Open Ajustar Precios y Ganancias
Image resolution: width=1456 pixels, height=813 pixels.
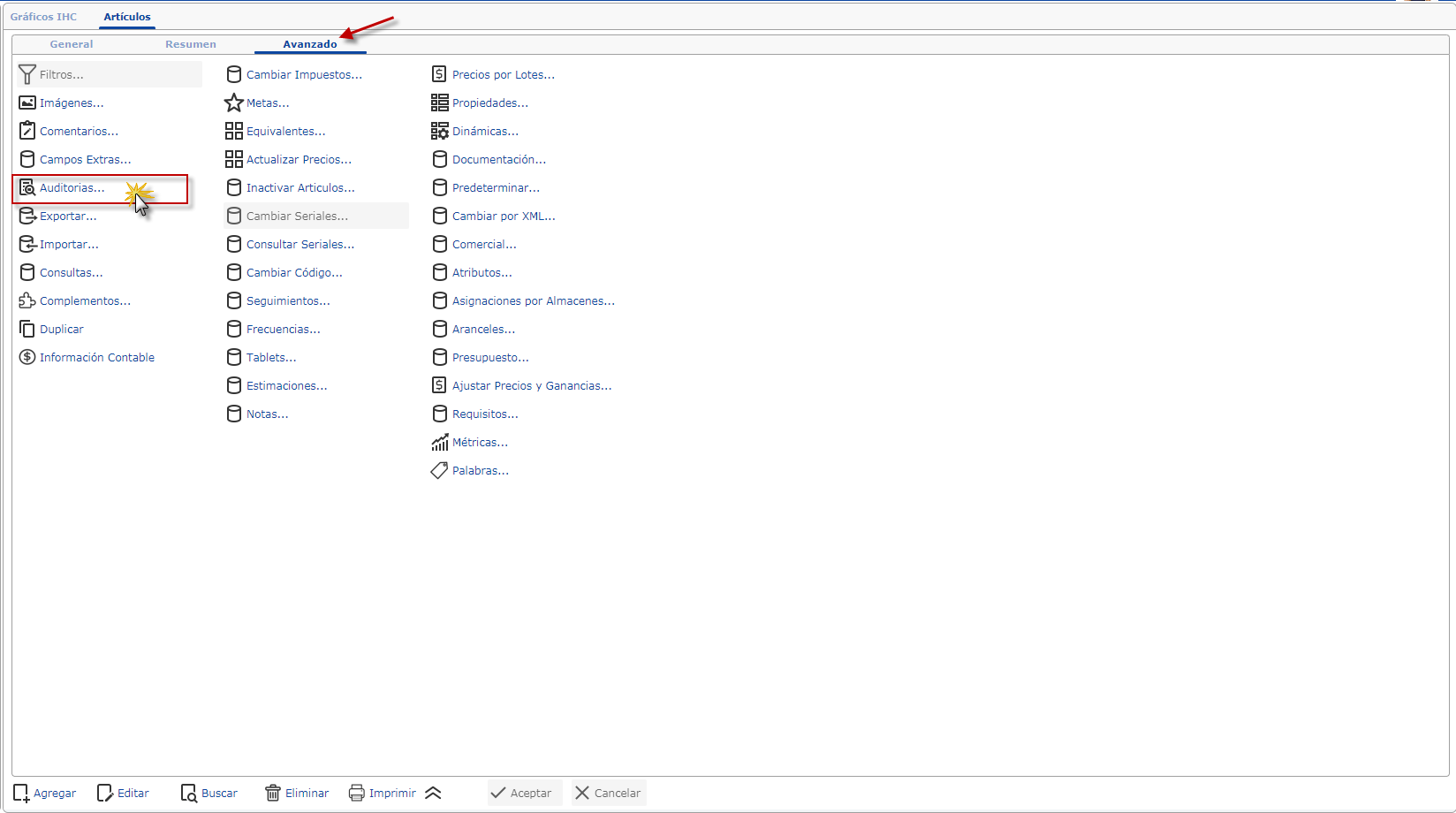pos(531,386)
